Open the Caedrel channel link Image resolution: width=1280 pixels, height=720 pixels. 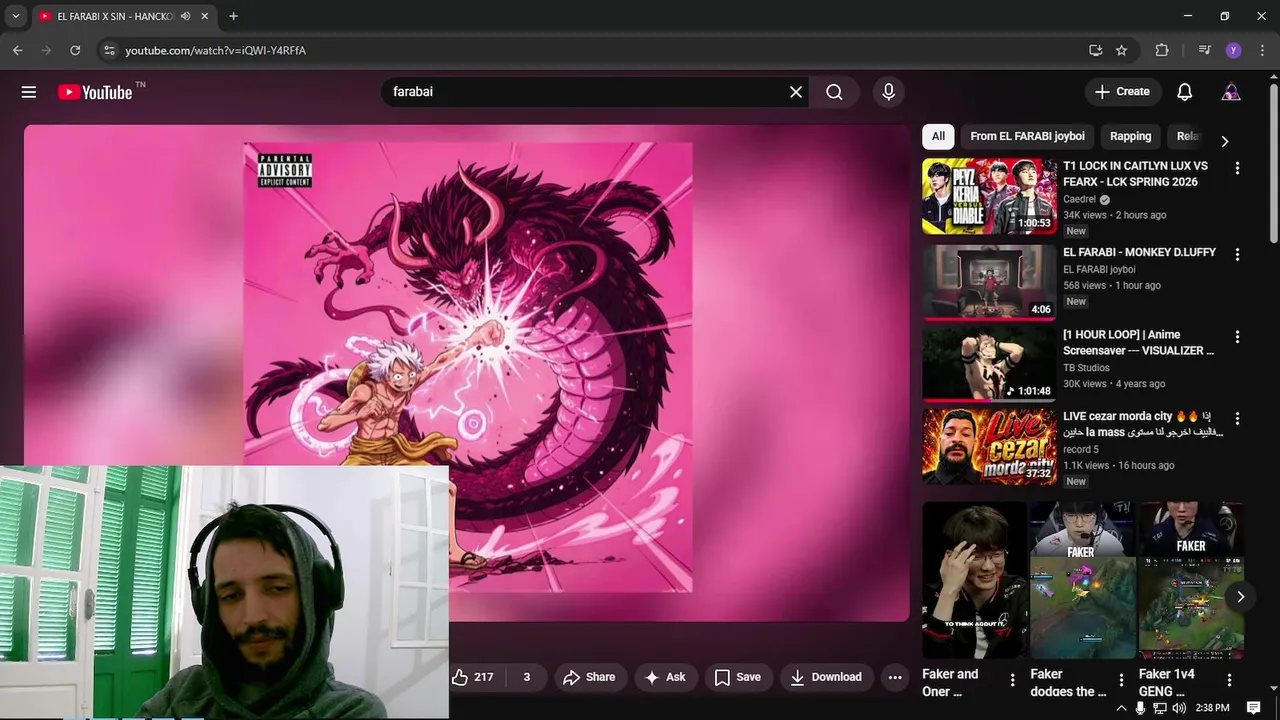click(1079, 199)
